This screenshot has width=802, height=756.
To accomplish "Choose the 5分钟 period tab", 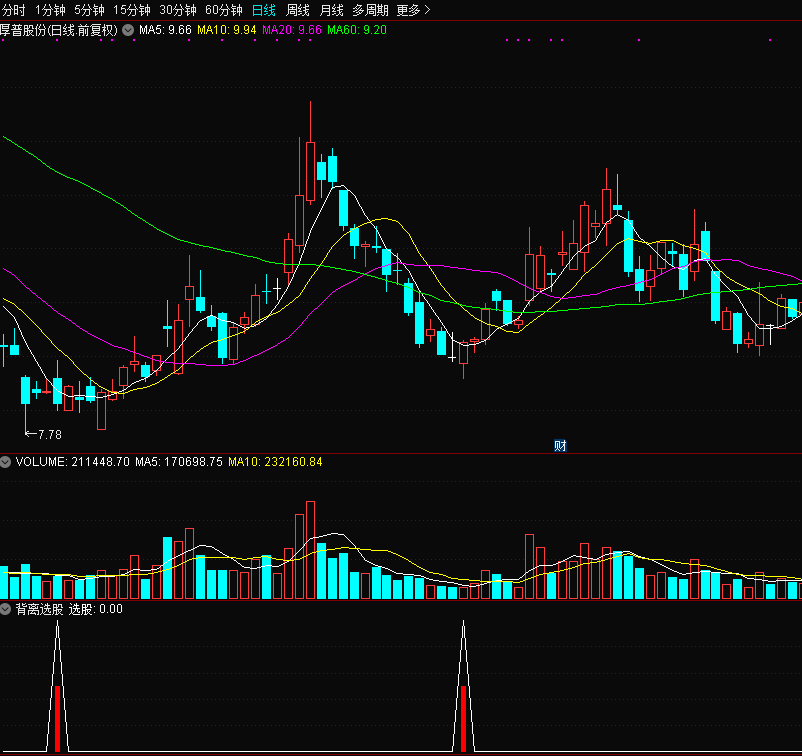I will coord(90,10).
